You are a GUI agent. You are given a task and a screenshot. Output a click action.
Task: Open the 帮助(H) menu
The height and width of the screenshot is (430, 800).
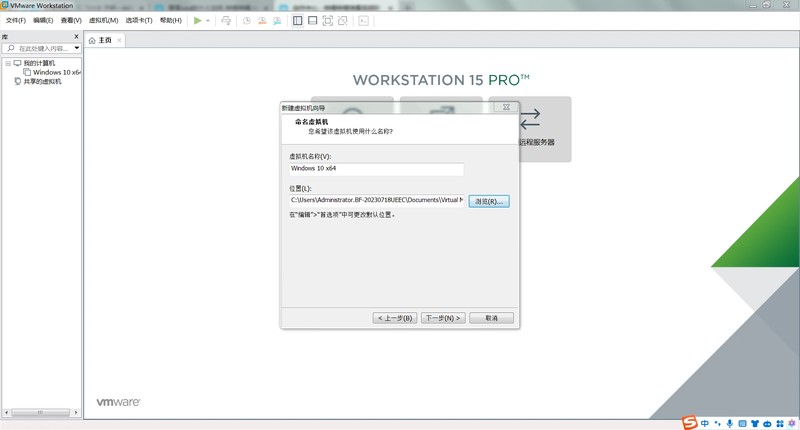pos(170,20)
